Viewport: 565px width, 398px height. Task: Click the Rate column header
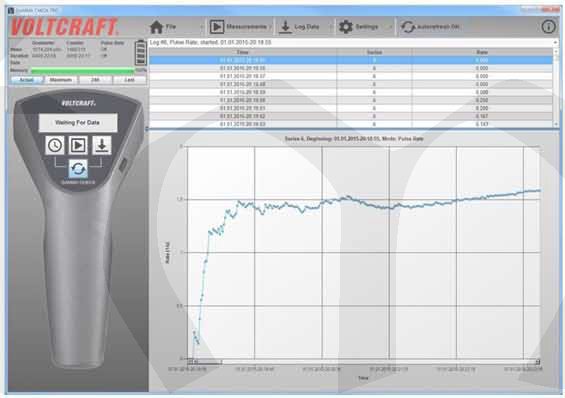click(x=482, y=52)
